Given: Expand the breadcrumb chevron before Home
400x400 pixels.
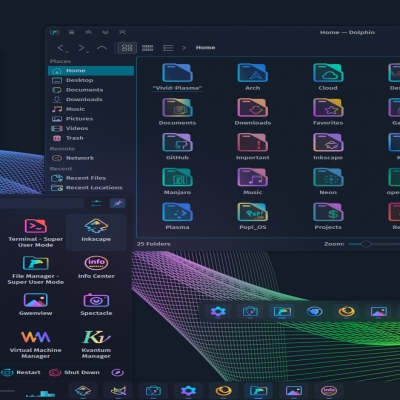Looking at the screenshot, I should pyautogui.click(x=184, y=48).
